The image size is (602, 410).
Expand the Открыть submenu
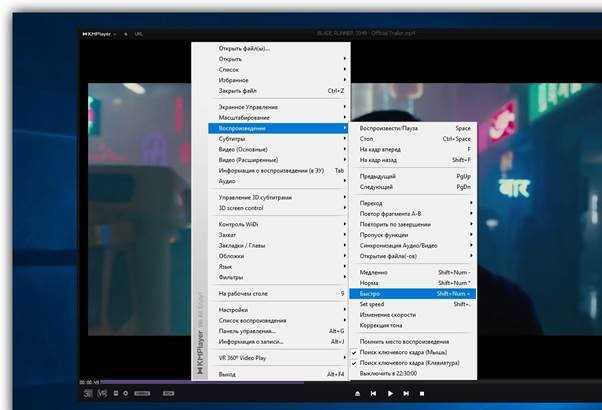(x=278, y=59)
